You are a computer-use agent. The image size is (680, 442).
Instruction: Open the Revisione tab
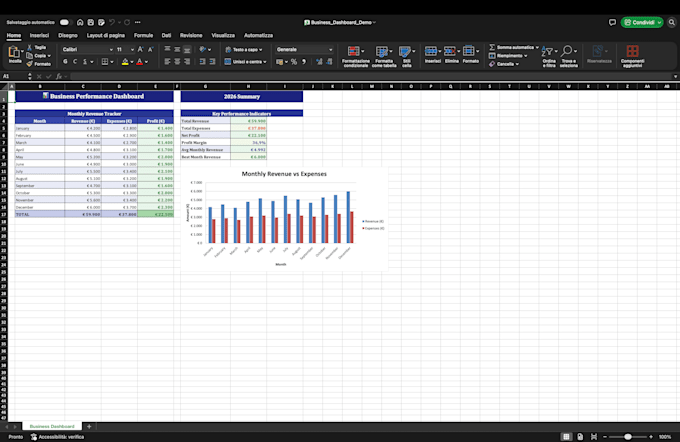pyautogui.click(x=191, y=36)
